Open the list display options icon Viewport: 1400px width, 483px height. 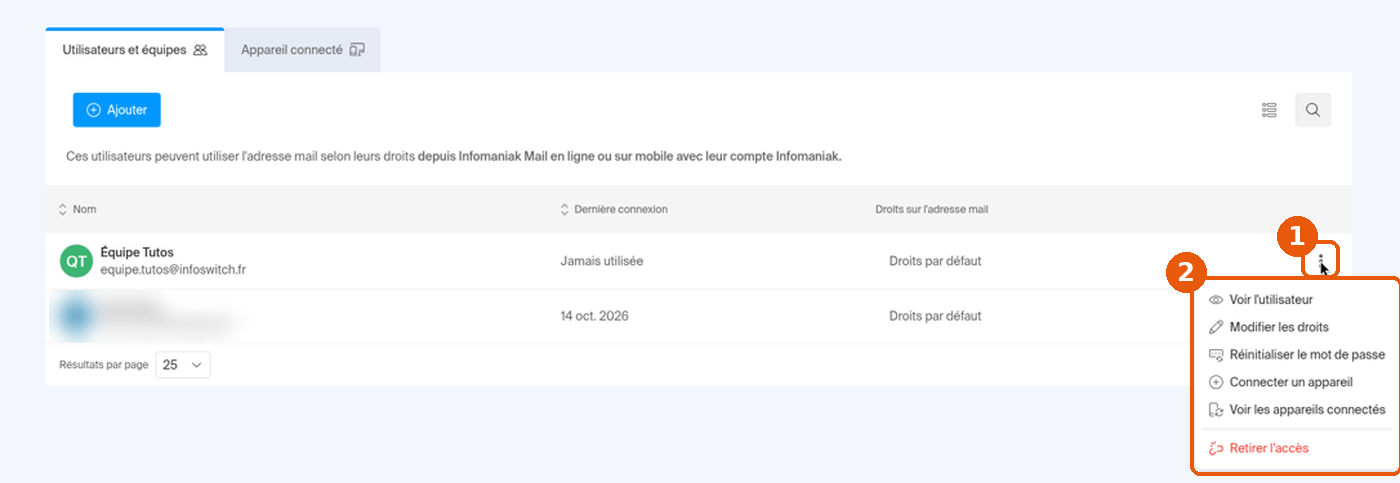(1269, 110)
